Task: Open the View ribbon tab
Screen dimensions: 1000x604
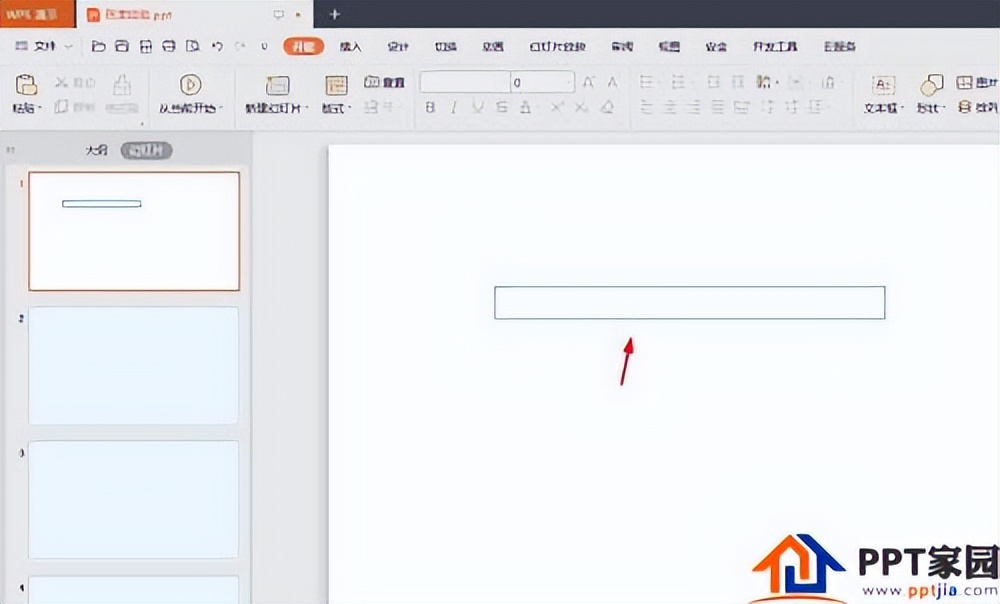Action: (x=669, y=46)
